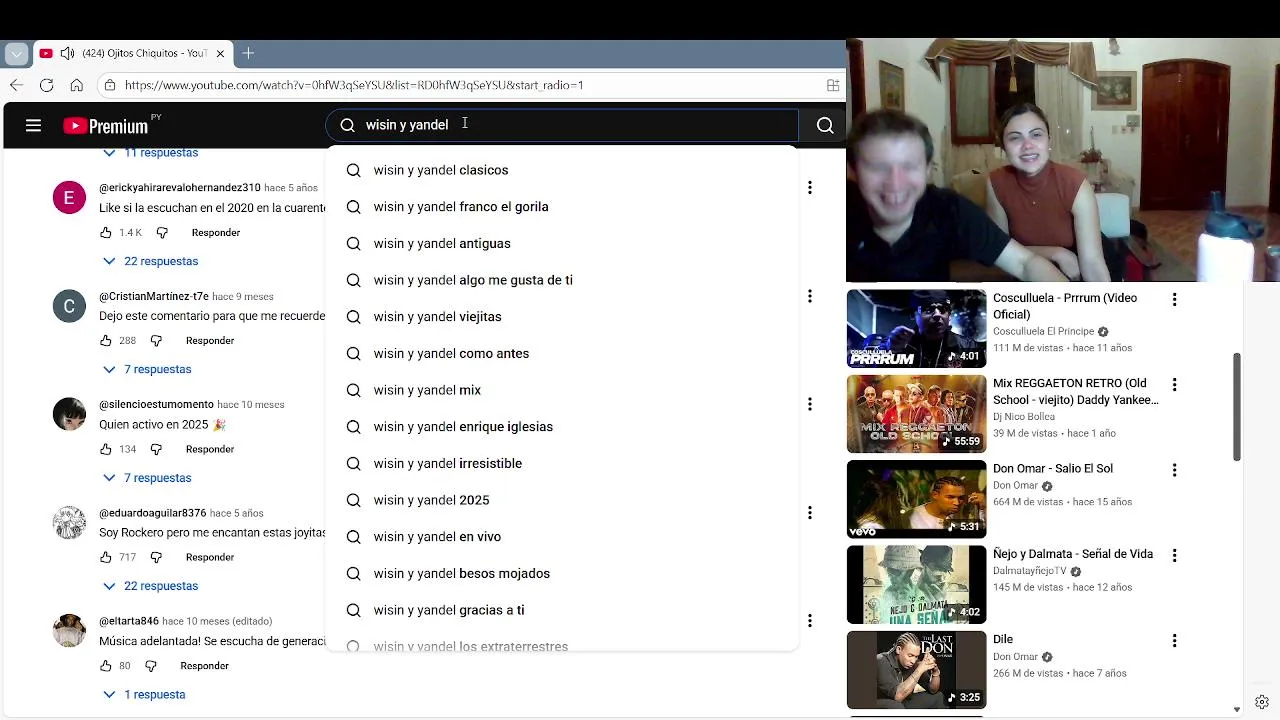Choose suggestion wisin y yandel enrique iglesias
The width and height of the screenshot is (1280, 720).
pos(562,427)
